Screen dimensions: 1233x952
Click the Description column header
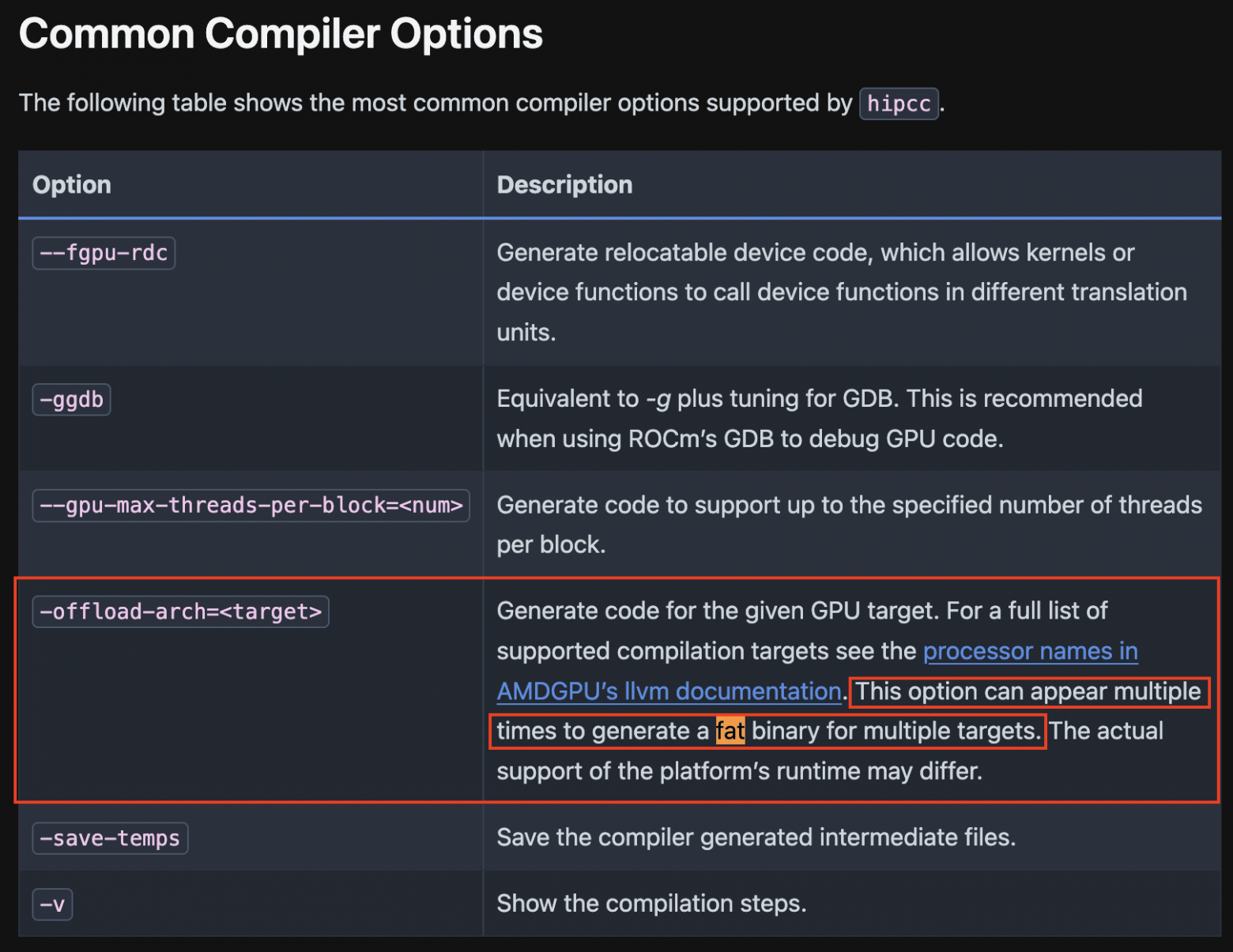tap(564, 185)
